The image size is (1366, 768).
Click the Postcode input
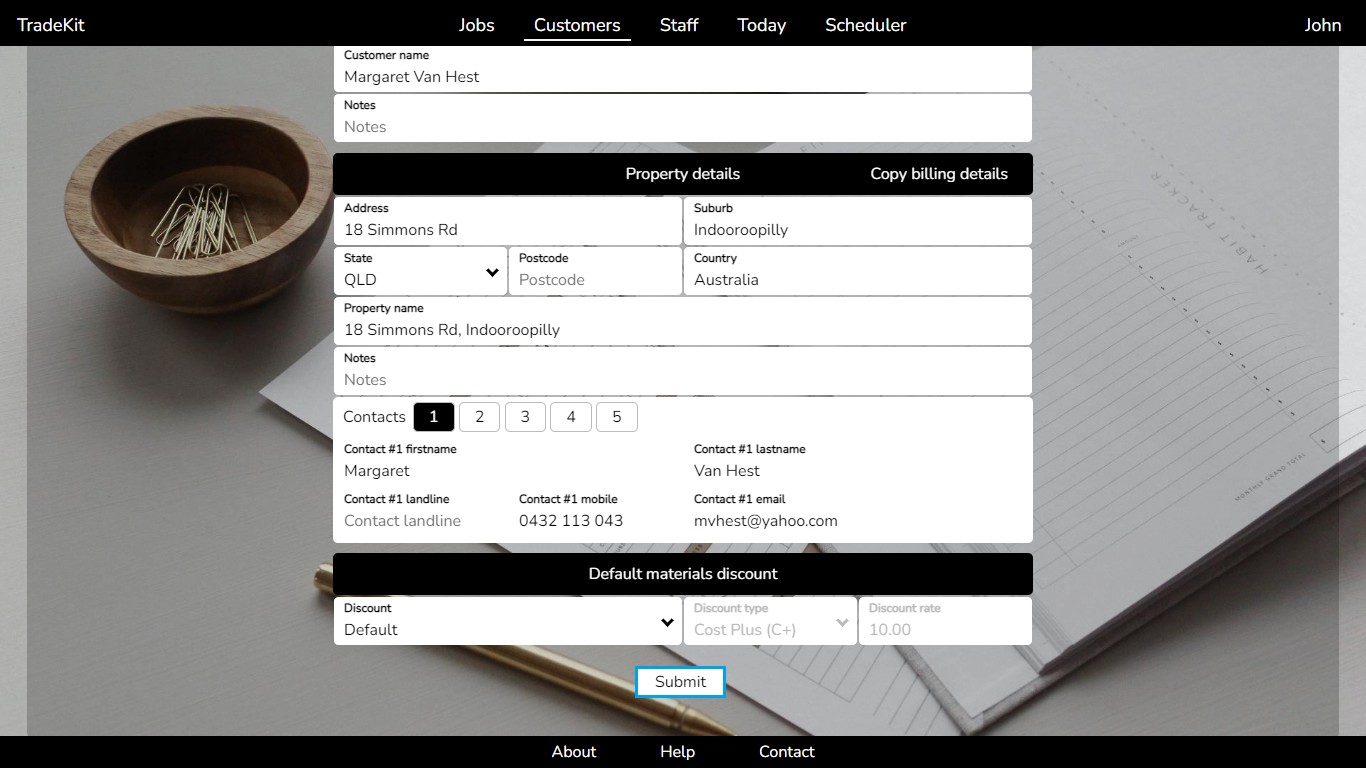(x=595, y=271)
